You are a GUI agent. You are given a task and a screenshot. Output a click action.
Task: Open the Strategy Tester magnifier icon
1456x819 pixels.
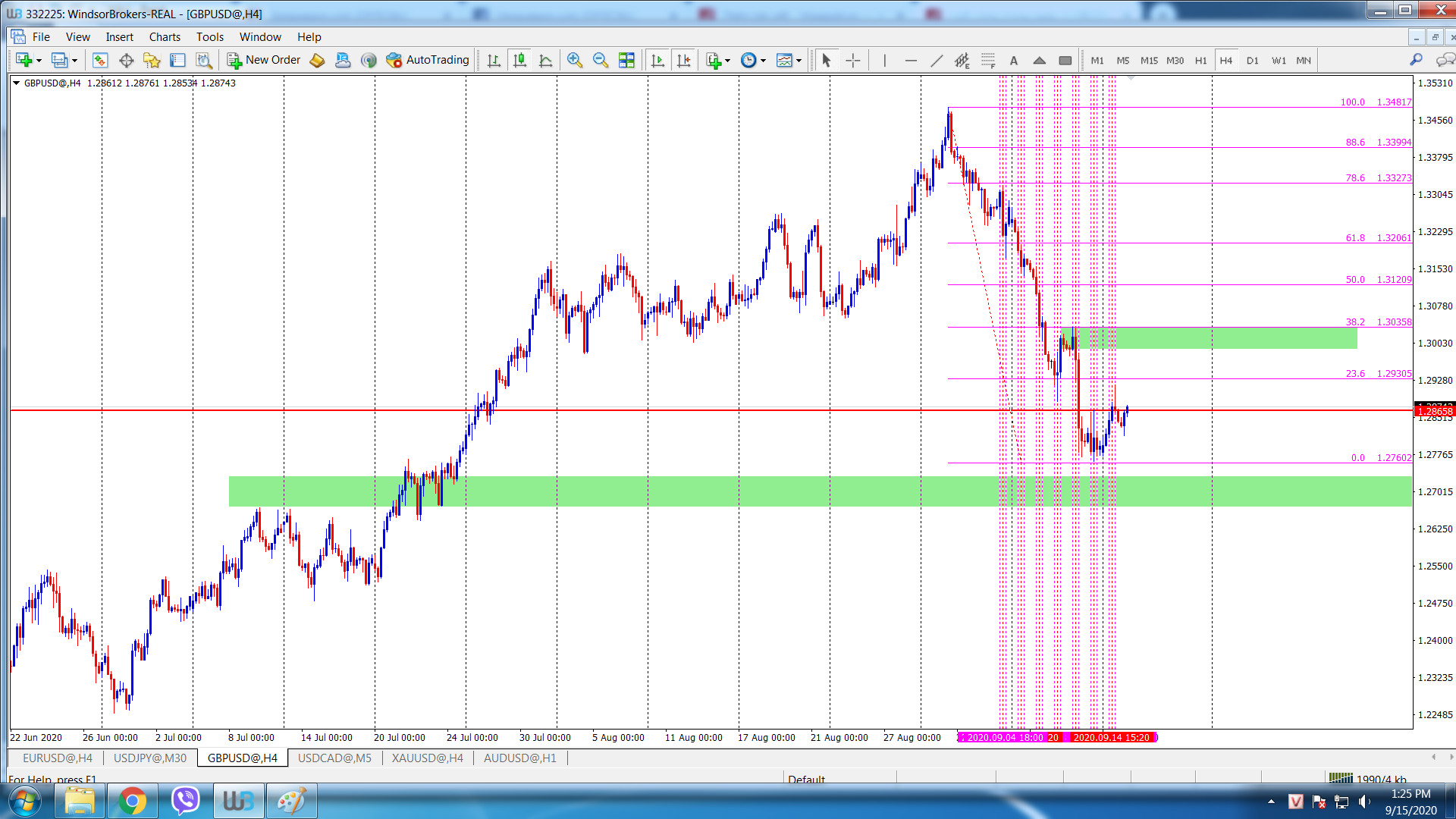pyautogui.click(x=203, y=60)
